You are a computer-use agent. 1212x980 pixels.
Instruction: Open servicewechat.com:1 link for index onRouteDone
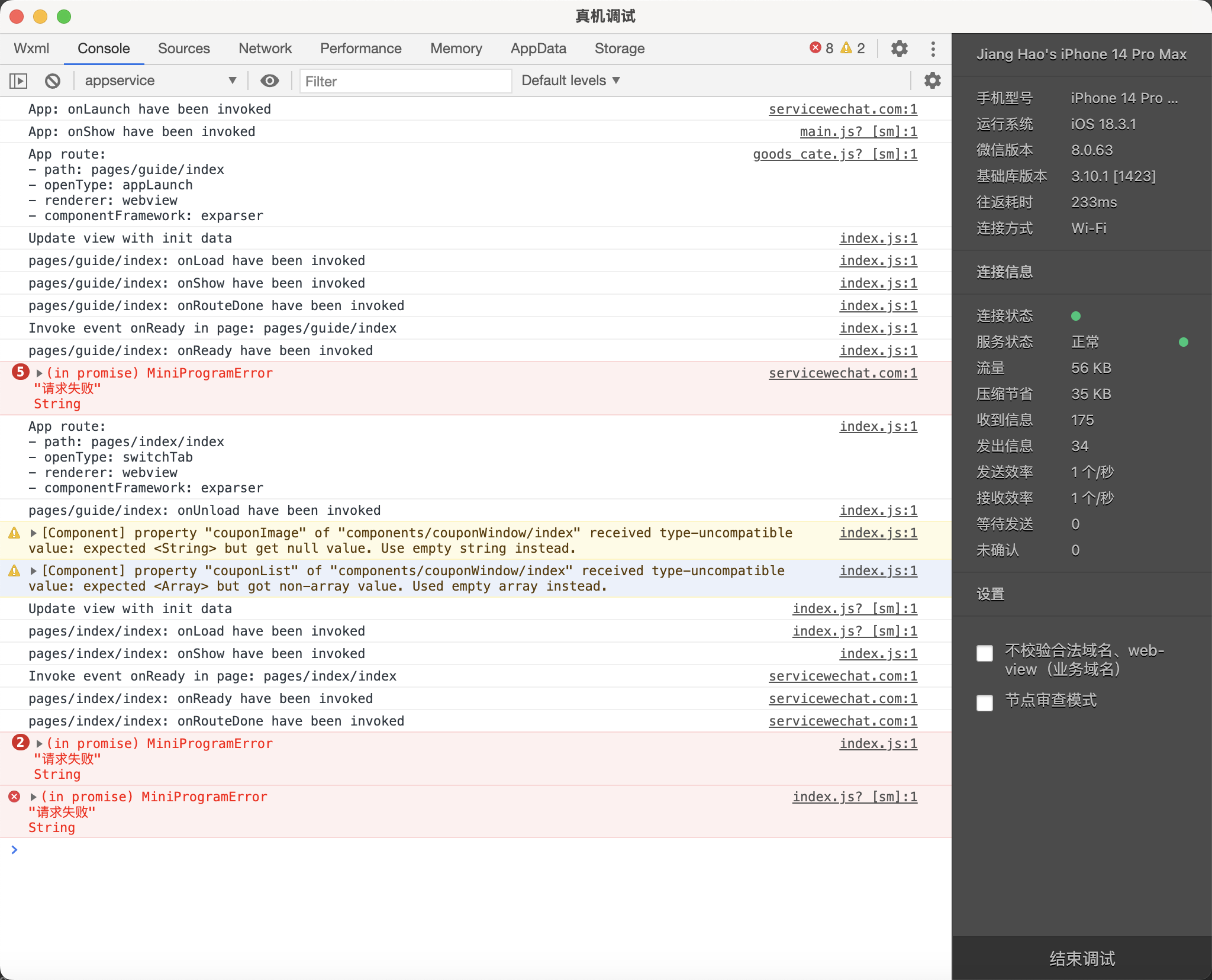point(843,721)
